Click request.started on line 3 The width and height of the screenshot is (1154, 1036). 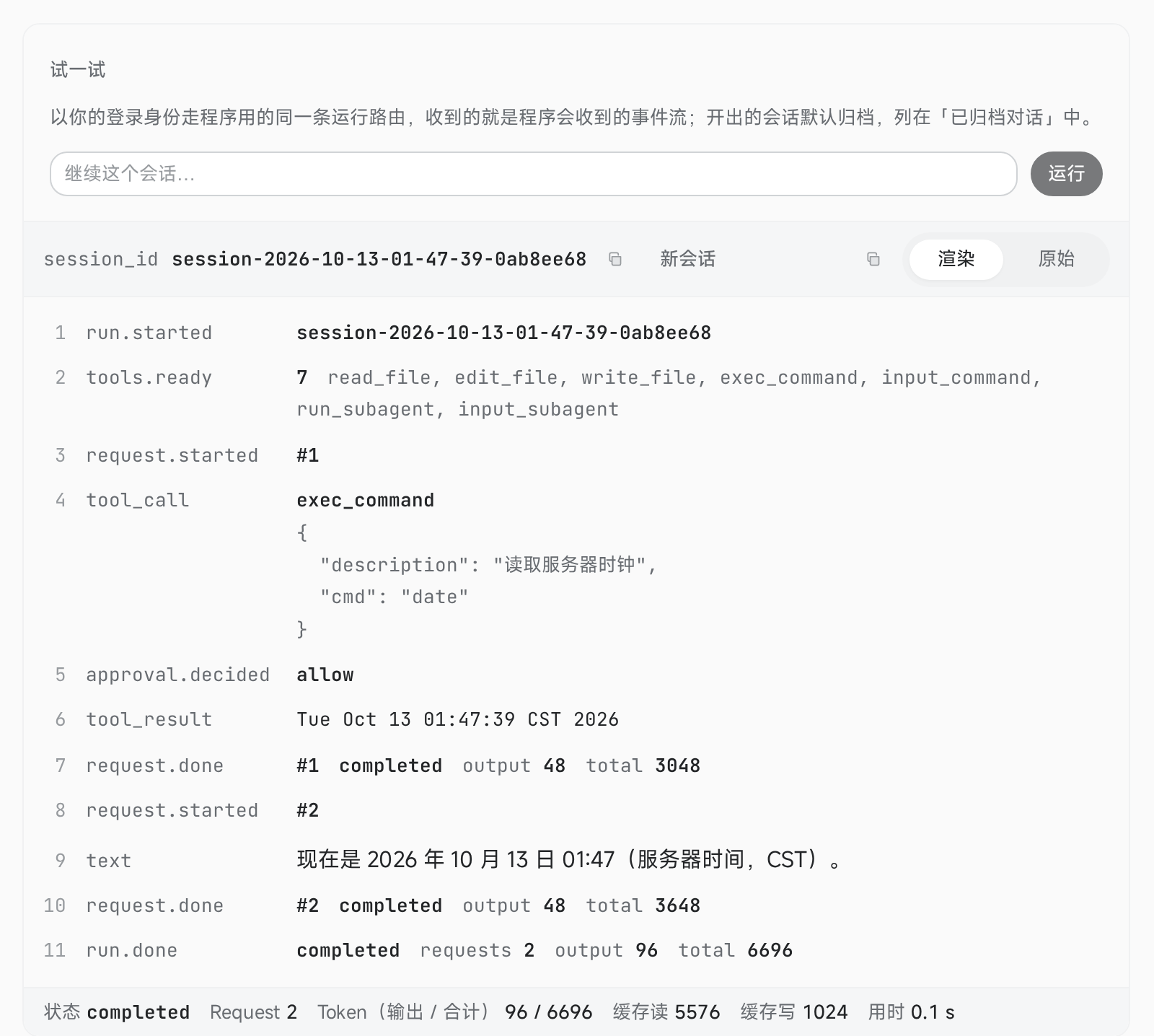pos(172,455)
